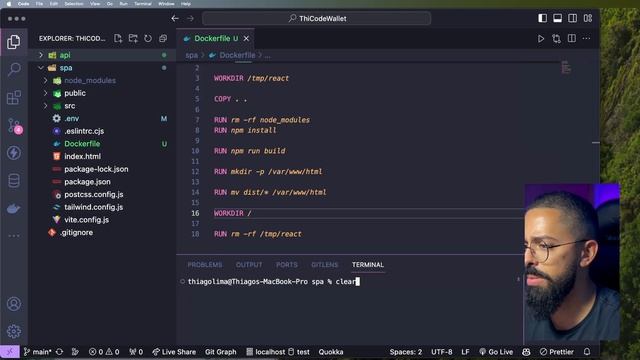Switch to the GITLENS panel tab
Image resolution: width=640 pixels, height=360 pixels.
(x=324, y=264)
